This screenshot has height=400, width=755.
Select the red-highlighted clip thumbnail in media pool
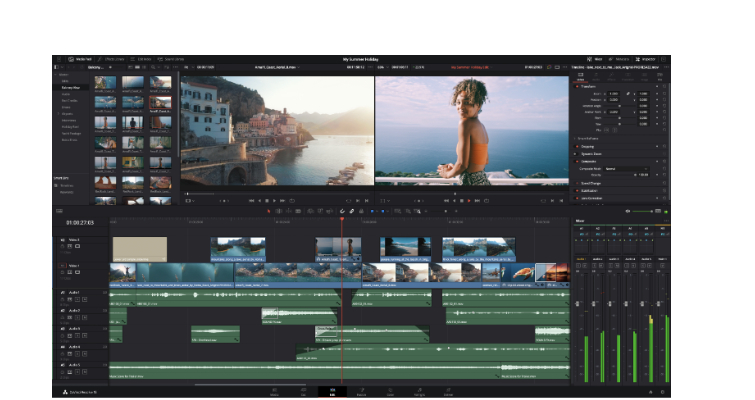pos(160,103)
